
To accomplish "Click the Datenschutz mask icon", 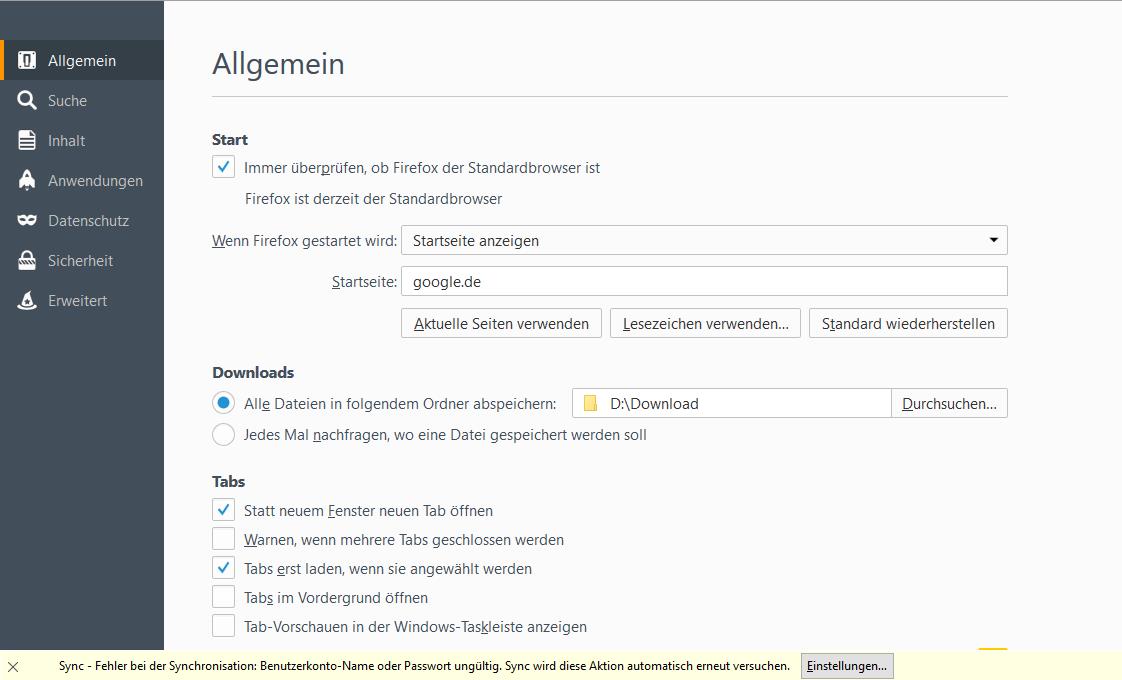I will coord(27,220).
